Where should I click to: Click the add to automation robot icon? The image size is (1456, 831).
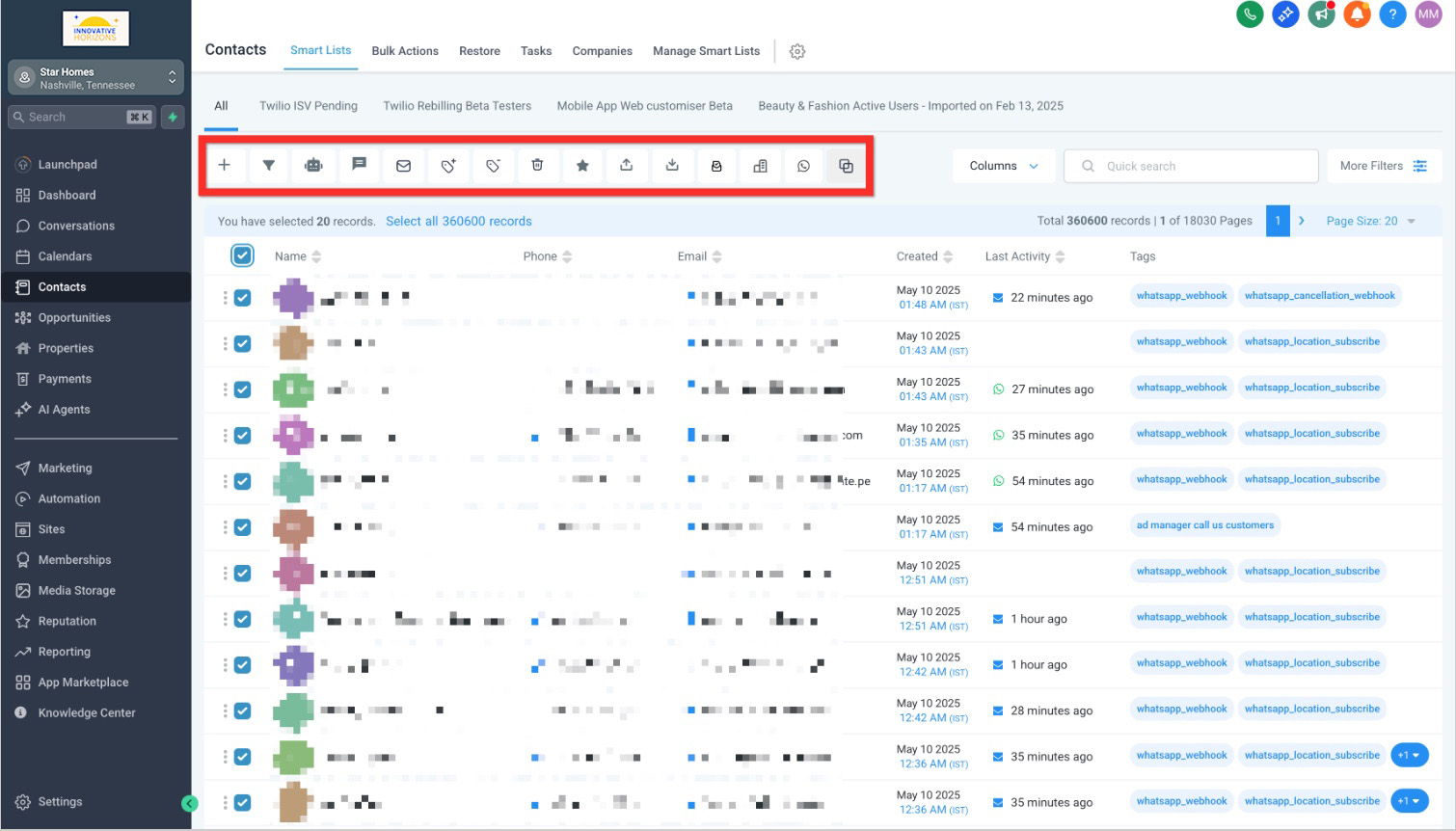click(313, 165)
